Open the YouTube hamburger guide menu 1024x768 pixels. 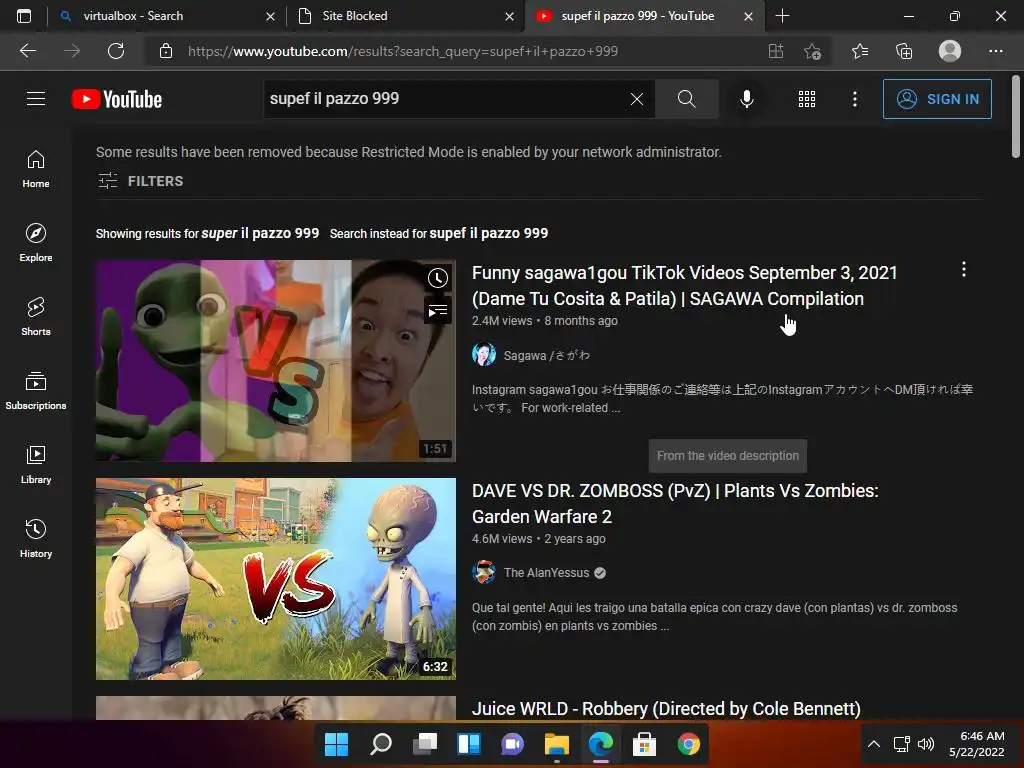coord(36,99)
